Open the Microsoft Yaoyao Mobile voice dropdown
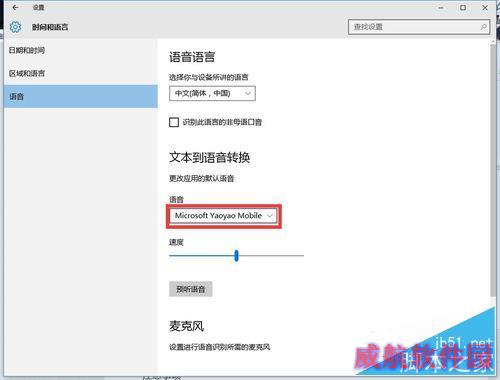Viewport: 500px width, 380px height. point(223,216)
